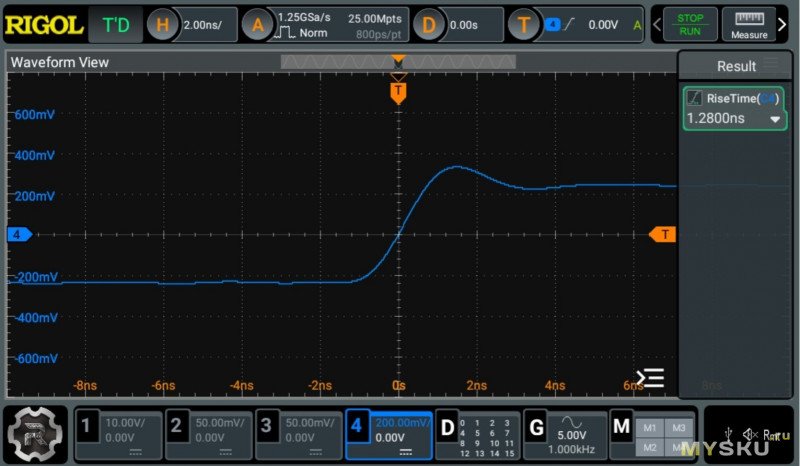The height and width of the screenshot is (466, 800).
Task: Open trigger settings (T icon)
Action: (x=525, y=25)
